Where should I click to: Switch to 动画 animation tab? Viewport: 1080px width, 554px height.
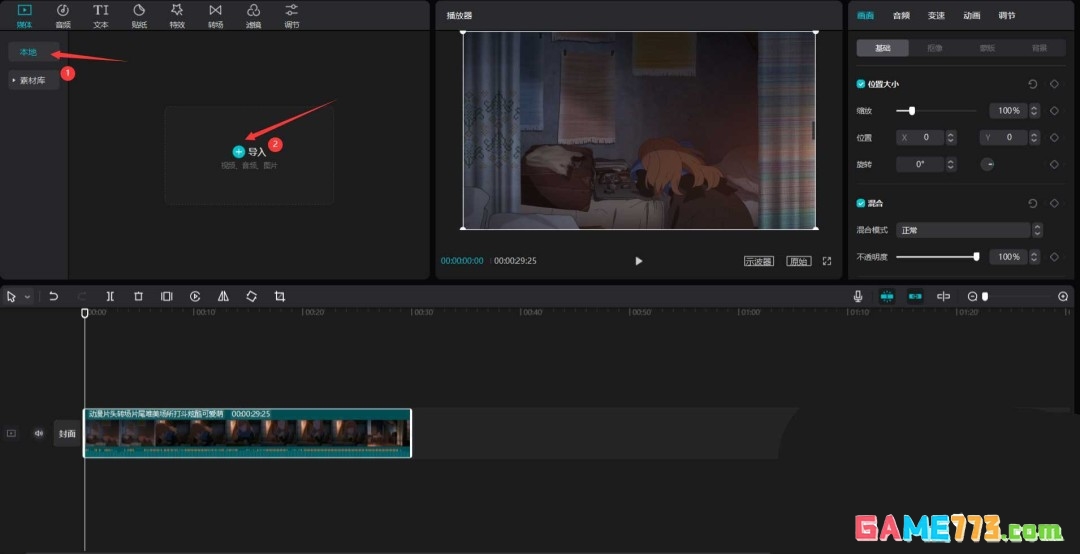[972, 15]
